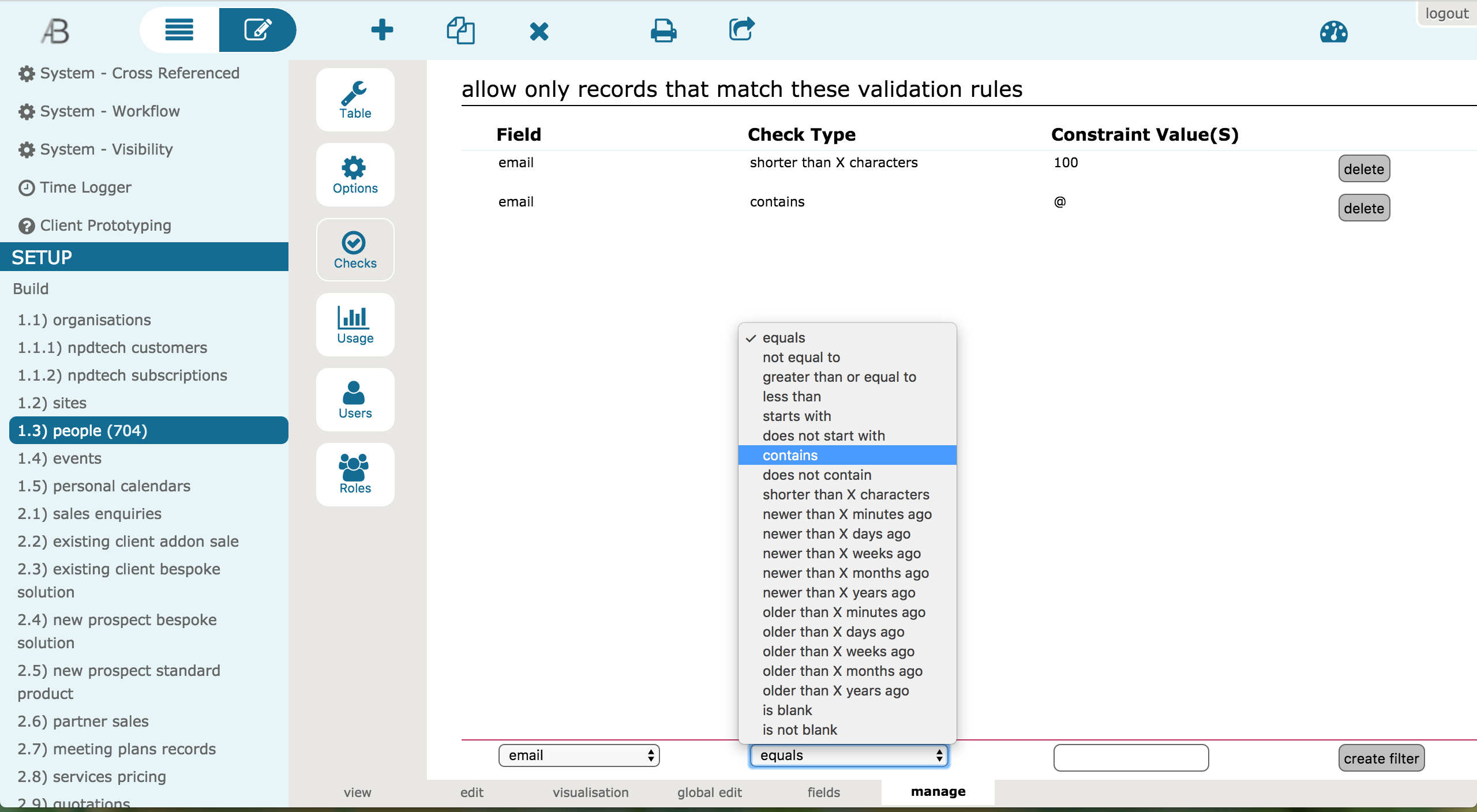Open the Usage chart icon
Image resolution: width=1477 pixels, height=812 pixels.
click(355, 325)
